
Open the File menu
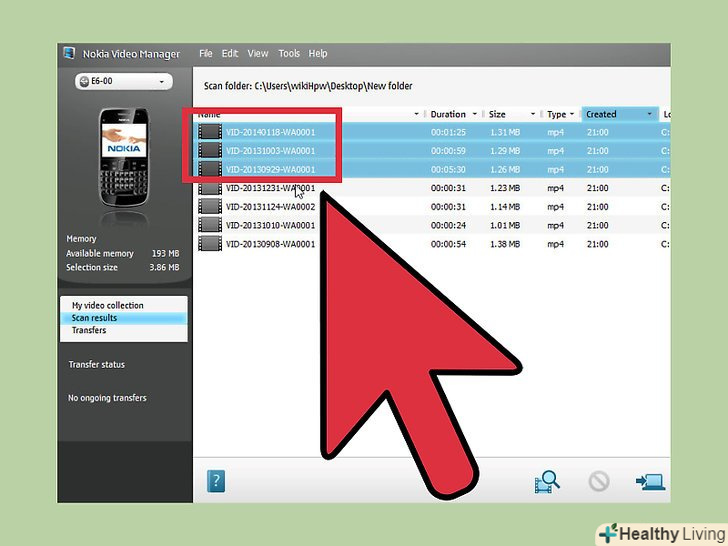[206, 53]
